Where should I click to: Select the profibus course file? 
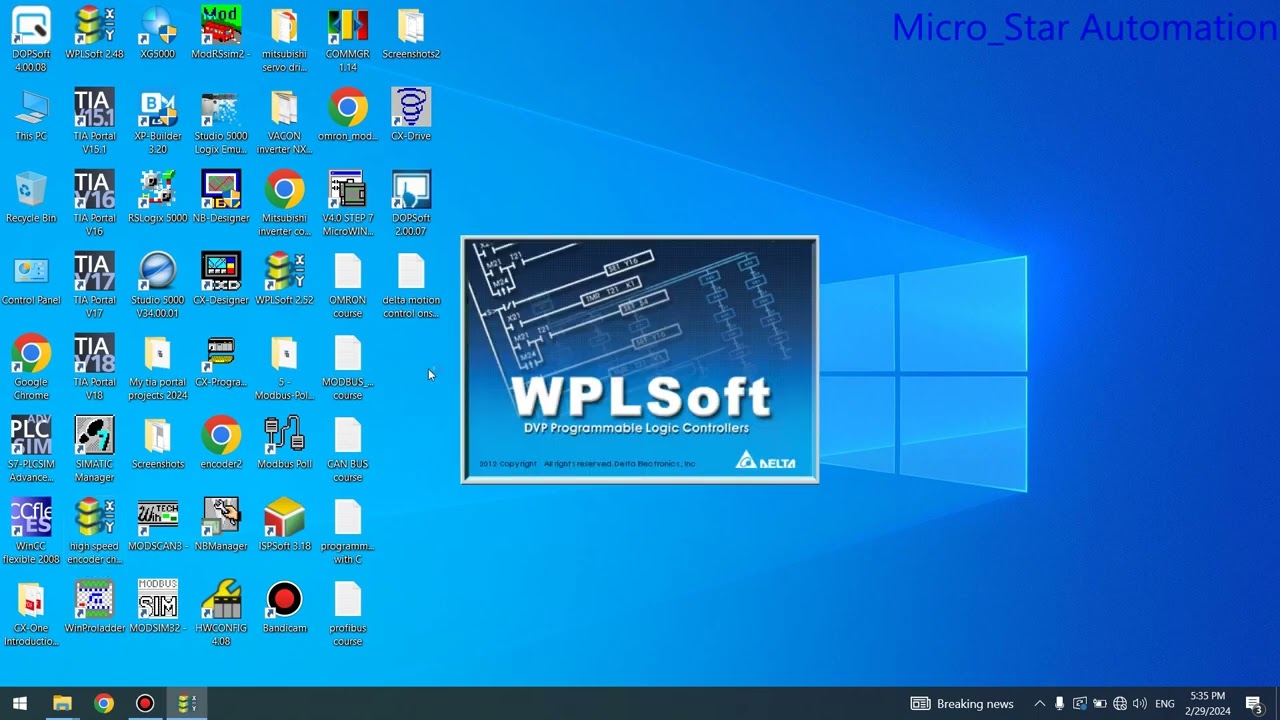[x=348, y=612]
